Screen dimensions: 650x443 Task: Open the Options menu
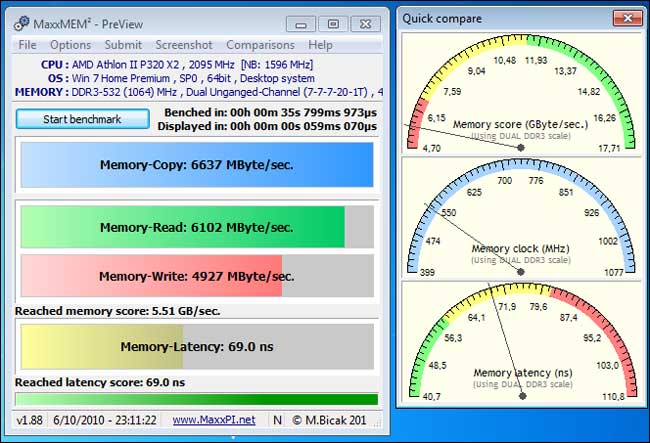point(70,45)
